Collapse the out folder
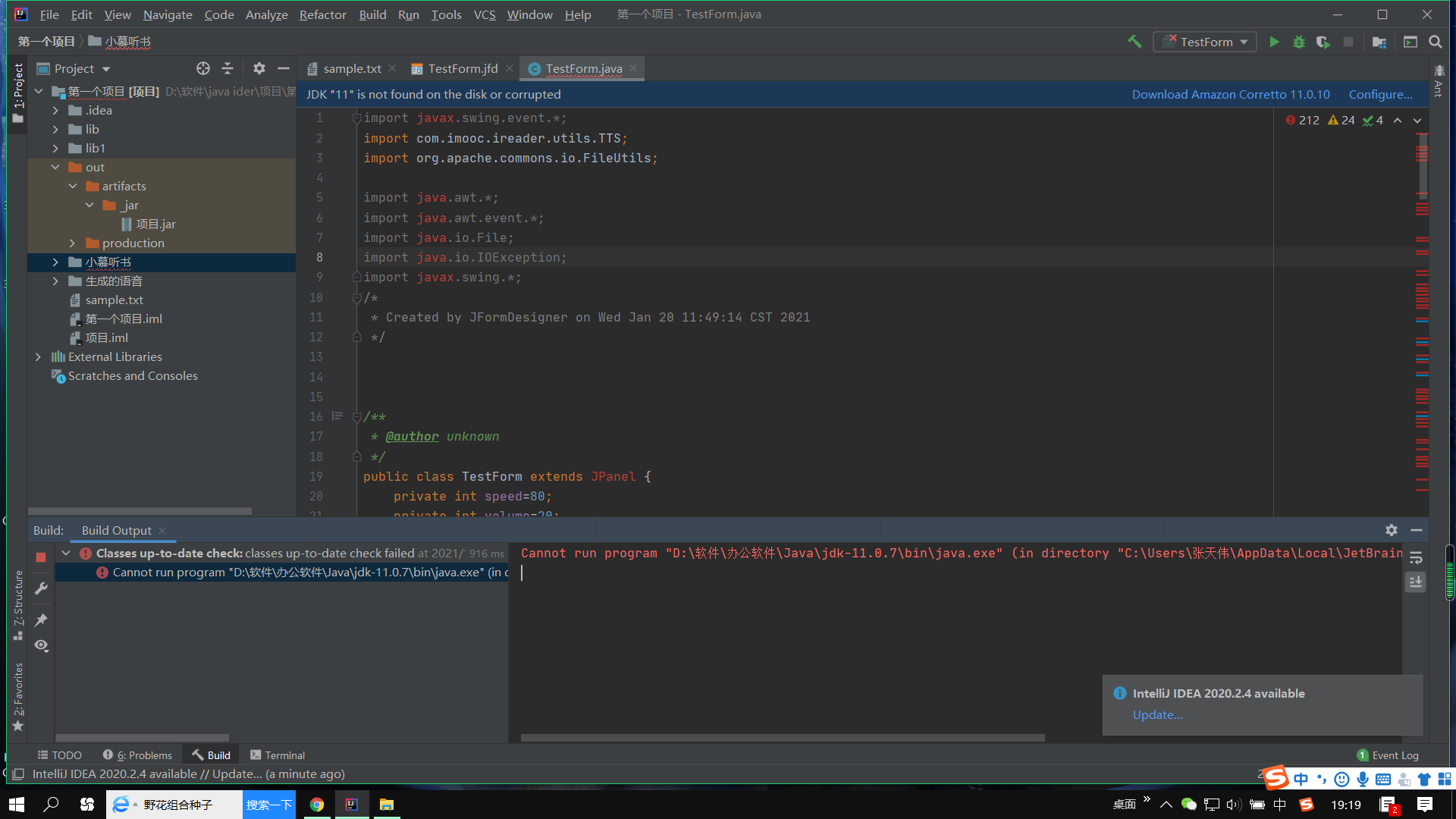Screen dimensions: 1456x819 click(x=55, y=168)
